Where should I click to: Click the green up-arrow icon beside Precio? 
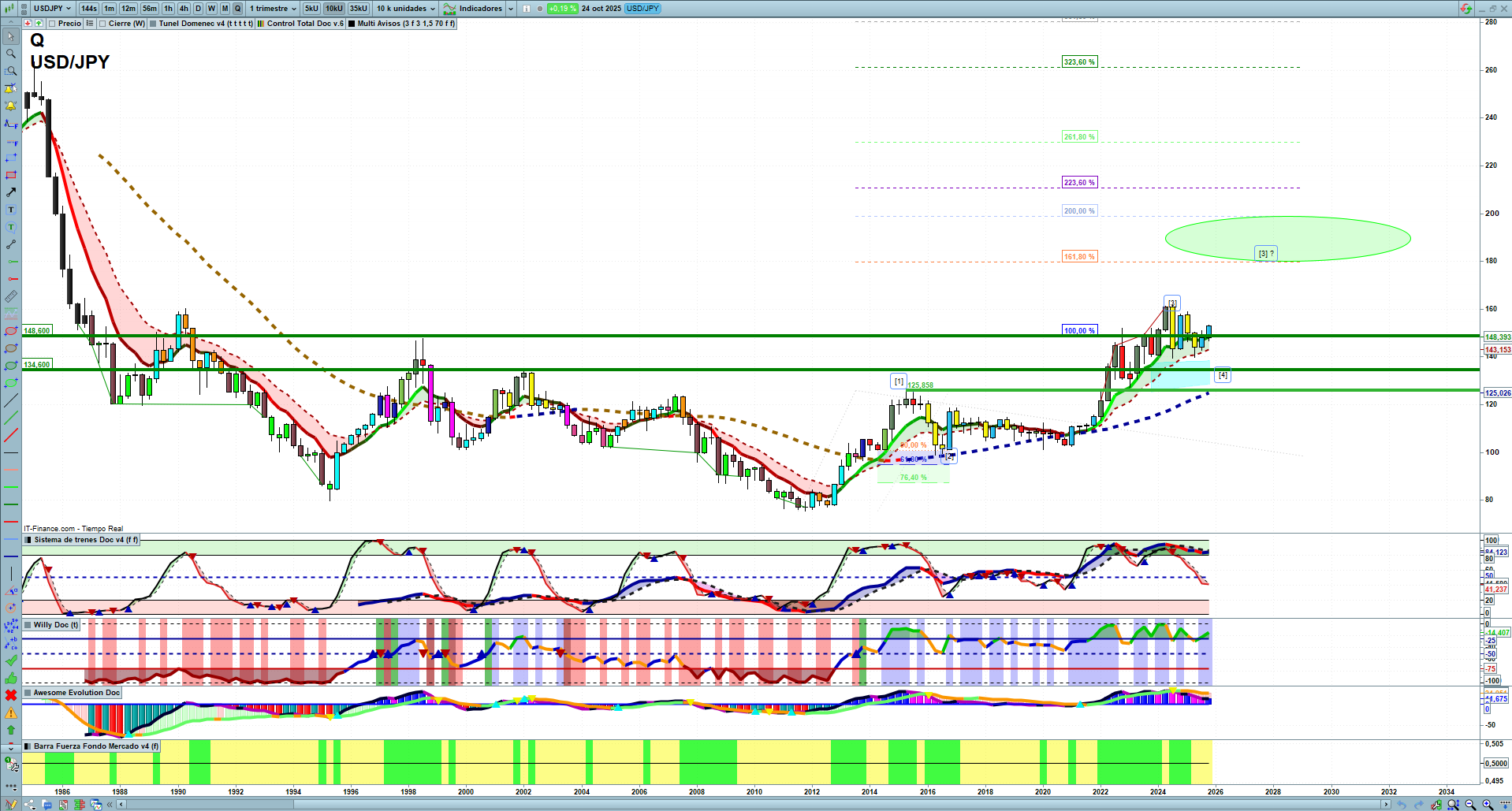39,24
